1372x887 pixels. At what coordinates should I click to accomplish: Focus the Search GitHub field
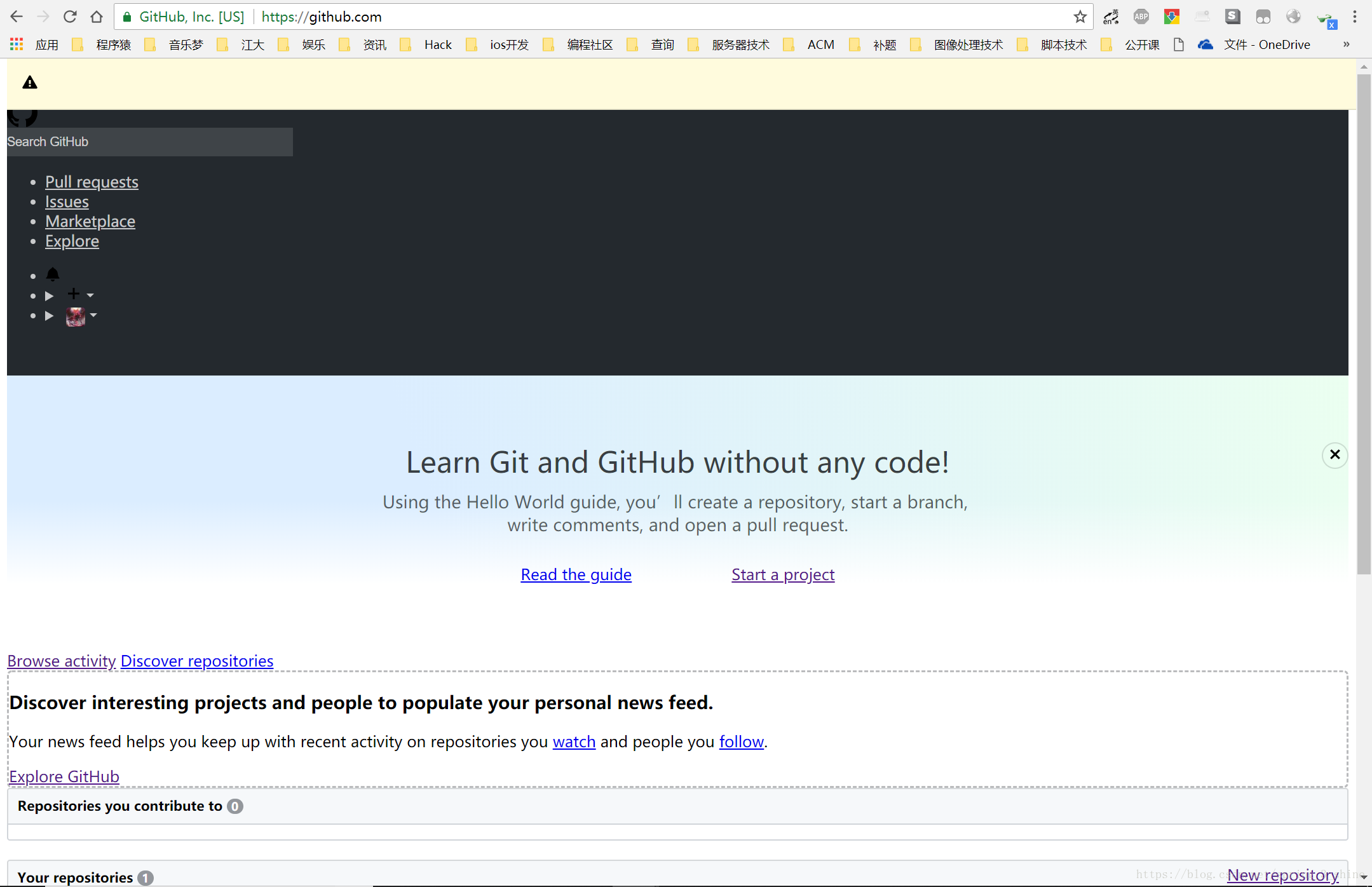tap(150, 142)
